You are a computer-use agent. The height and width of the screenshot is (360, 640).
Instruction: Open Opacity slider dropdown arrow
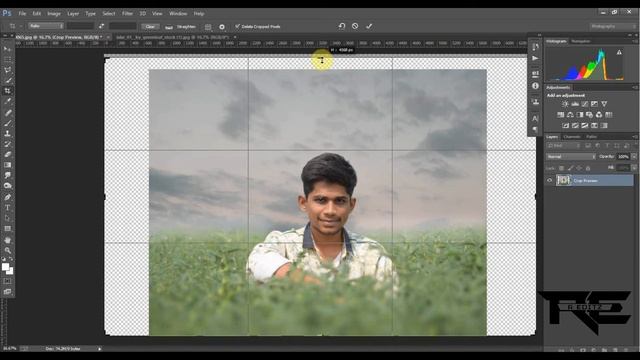[634, 157]
